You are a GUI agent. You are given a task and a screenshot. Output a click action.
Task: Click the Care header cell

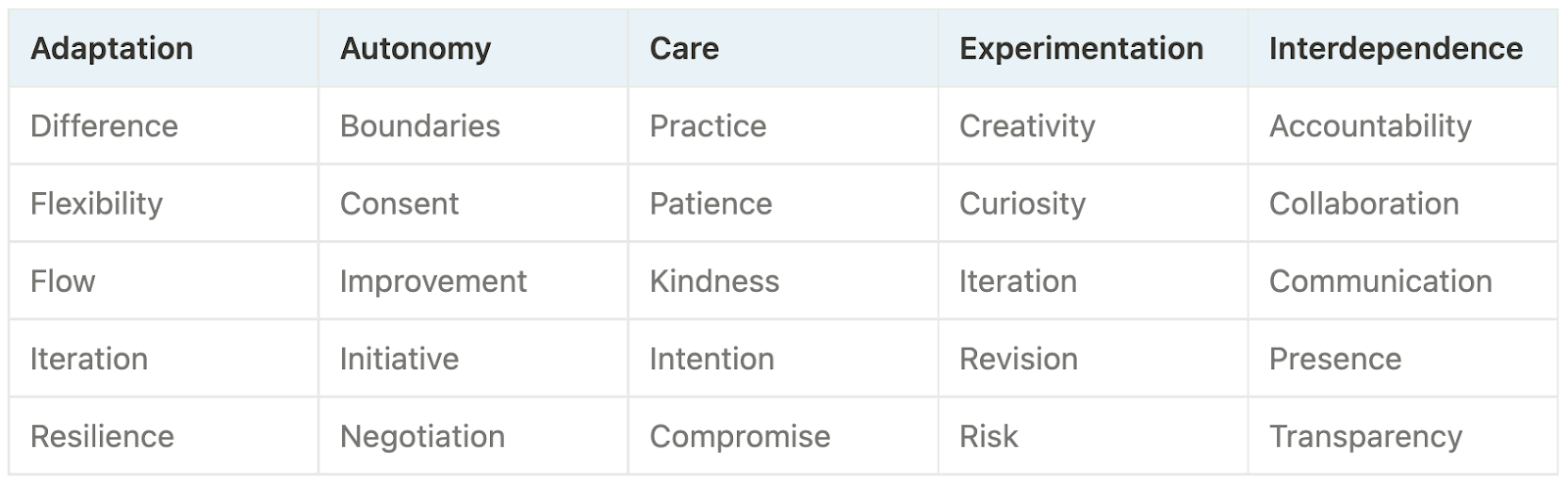point(783,48)
